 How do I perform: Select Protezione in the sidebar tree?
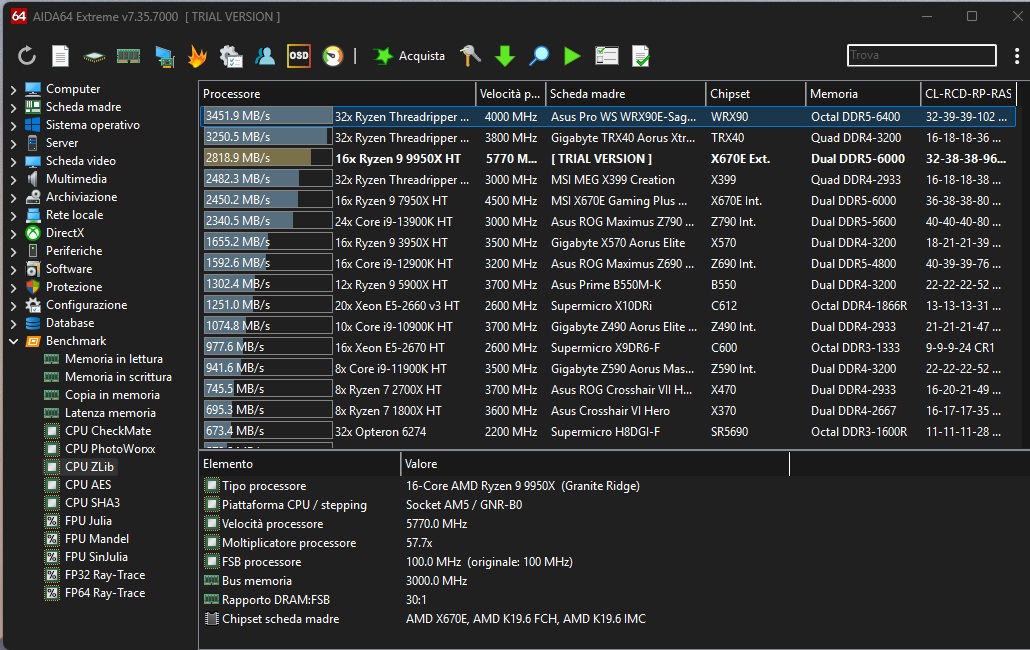[x=74, y=287]
